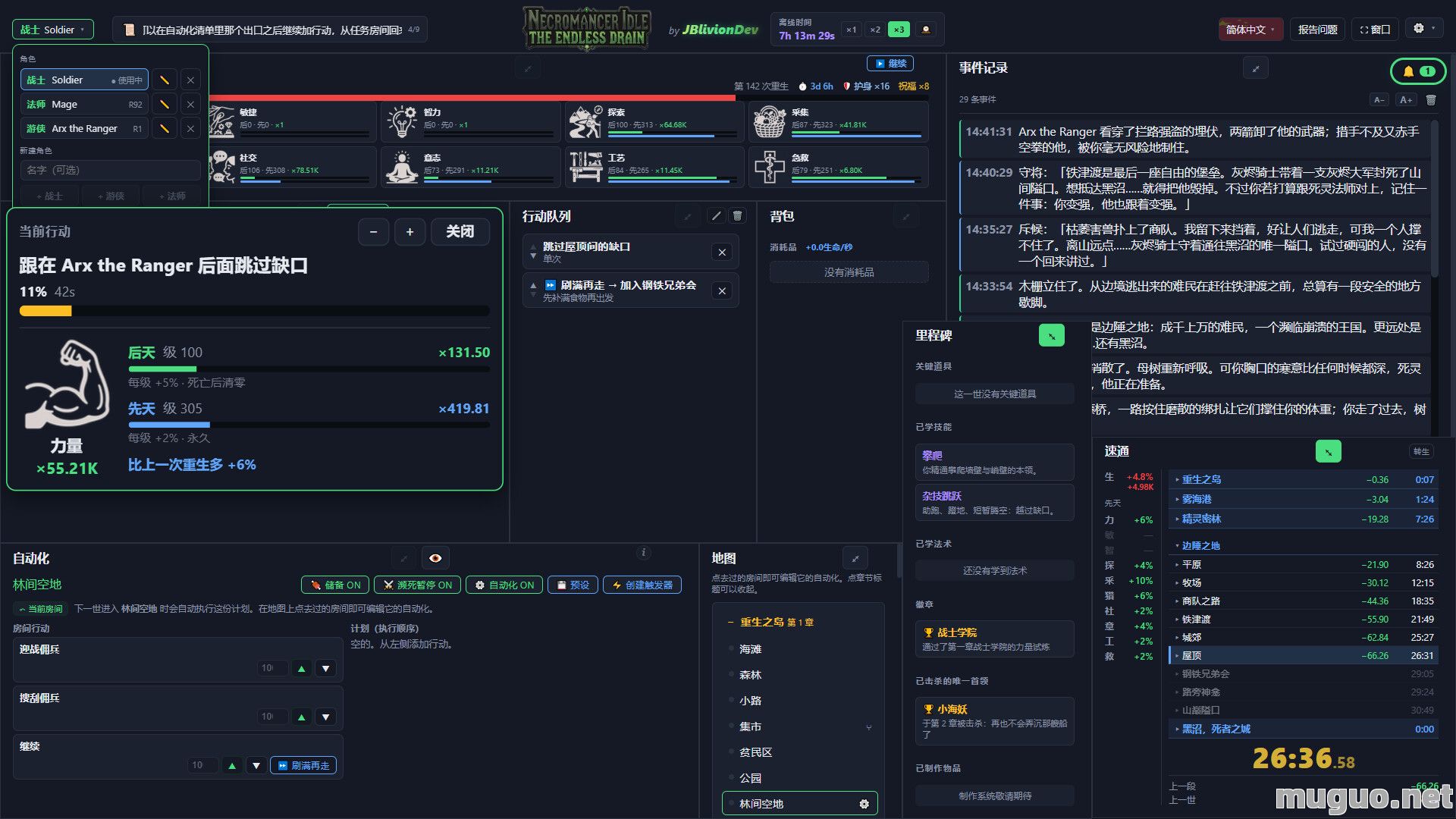The width and height of the screenshot is (1456, 819).
Task: Switch to the Mage character entry
Action: pyautogui.click(x=84, y=104)
